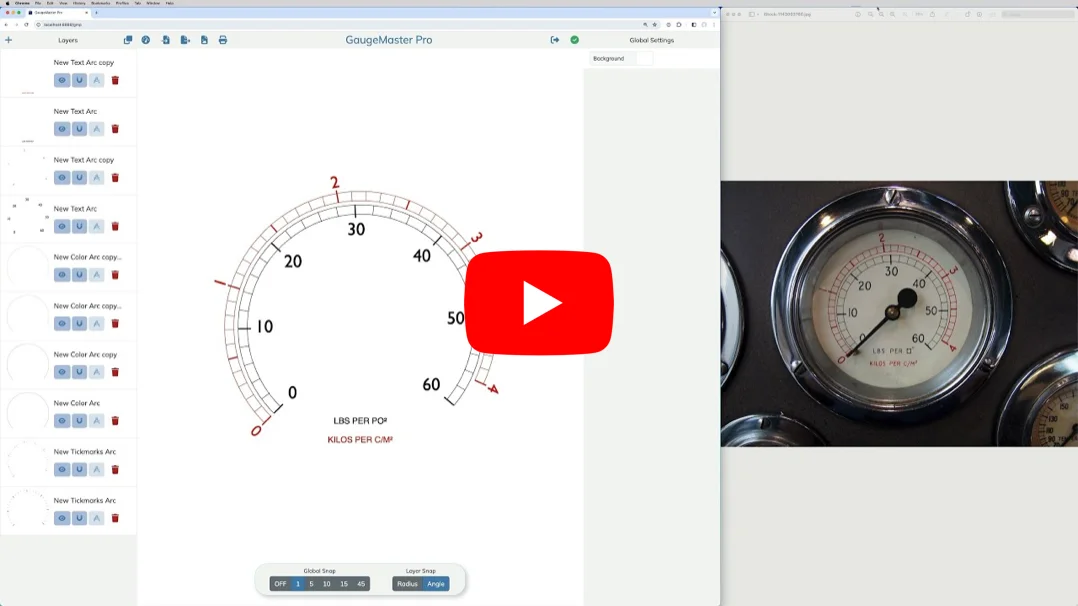Click the Global Settings heading

pyautogui.click(x=652, y=40)
